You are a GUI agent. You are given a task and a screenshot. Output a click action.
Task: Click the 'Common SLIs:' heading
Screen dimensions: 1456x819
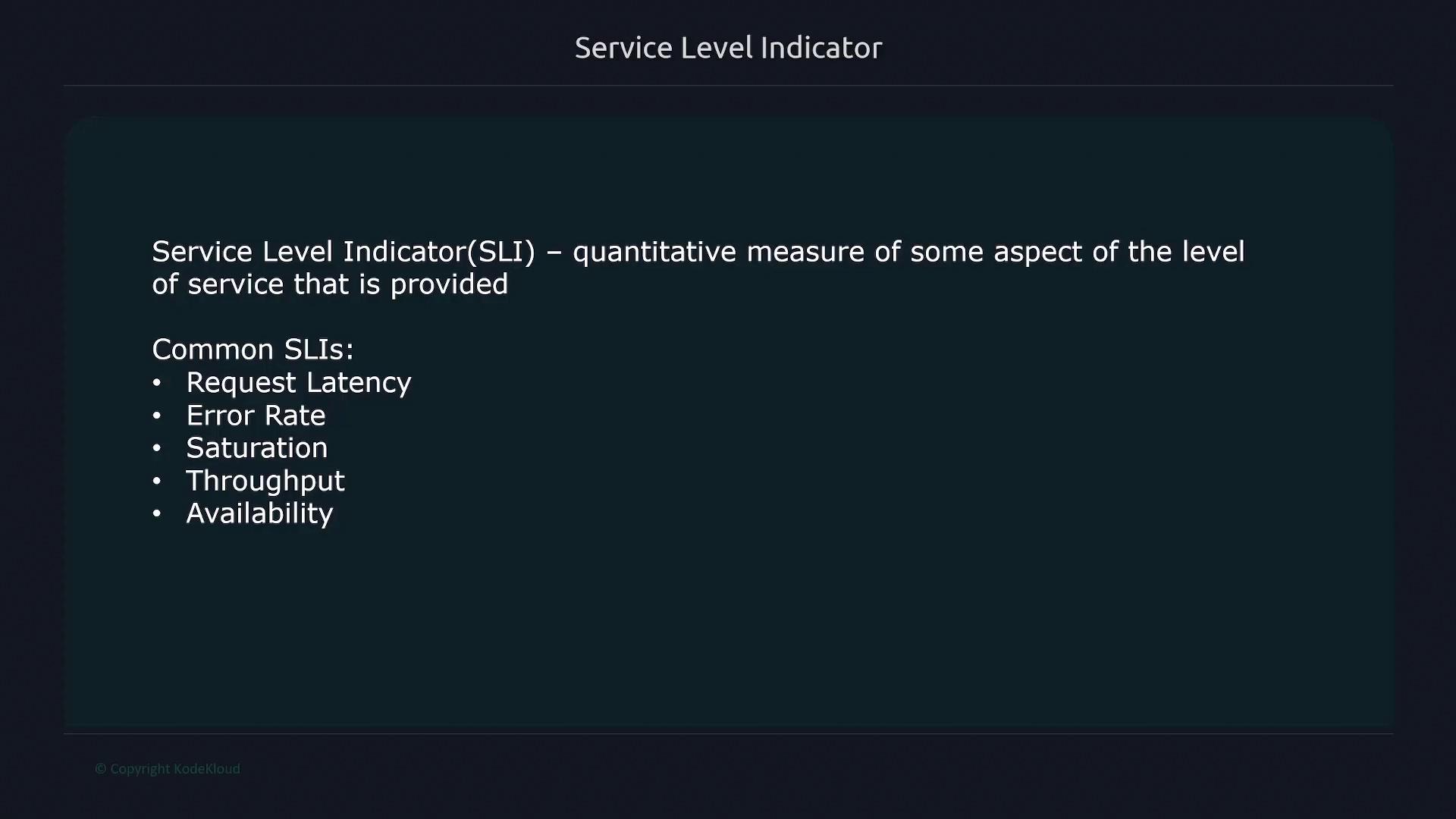(x=253, y=350)
